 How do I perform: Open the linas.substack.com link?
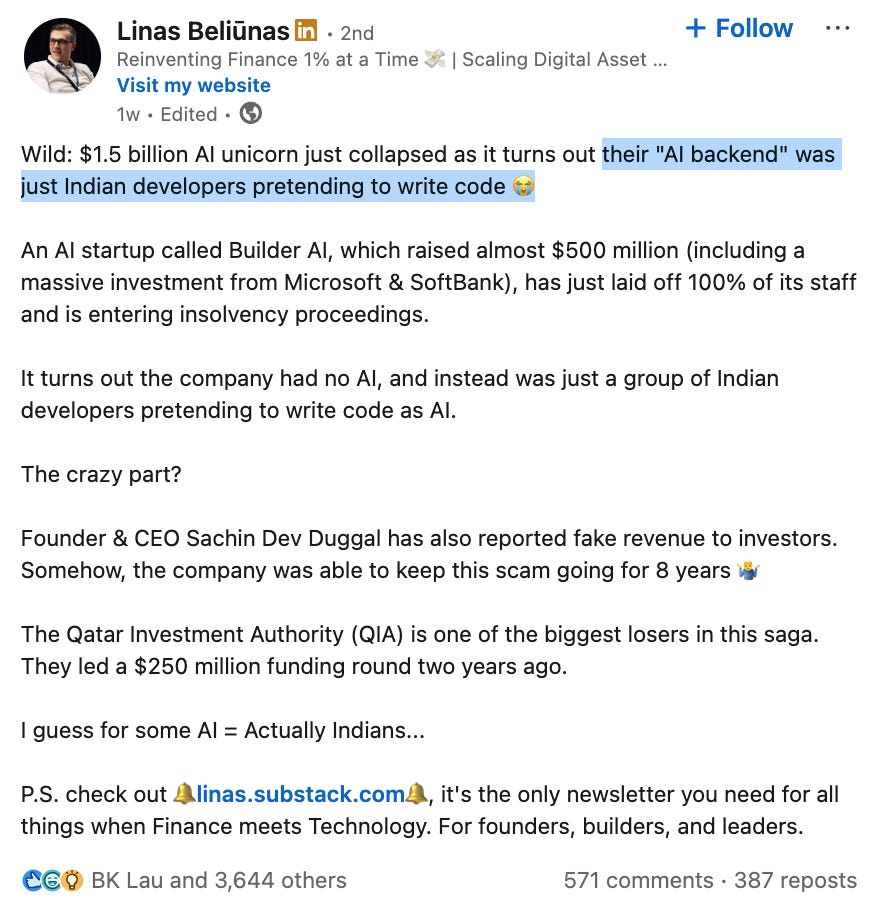click(x=300, y=794)
